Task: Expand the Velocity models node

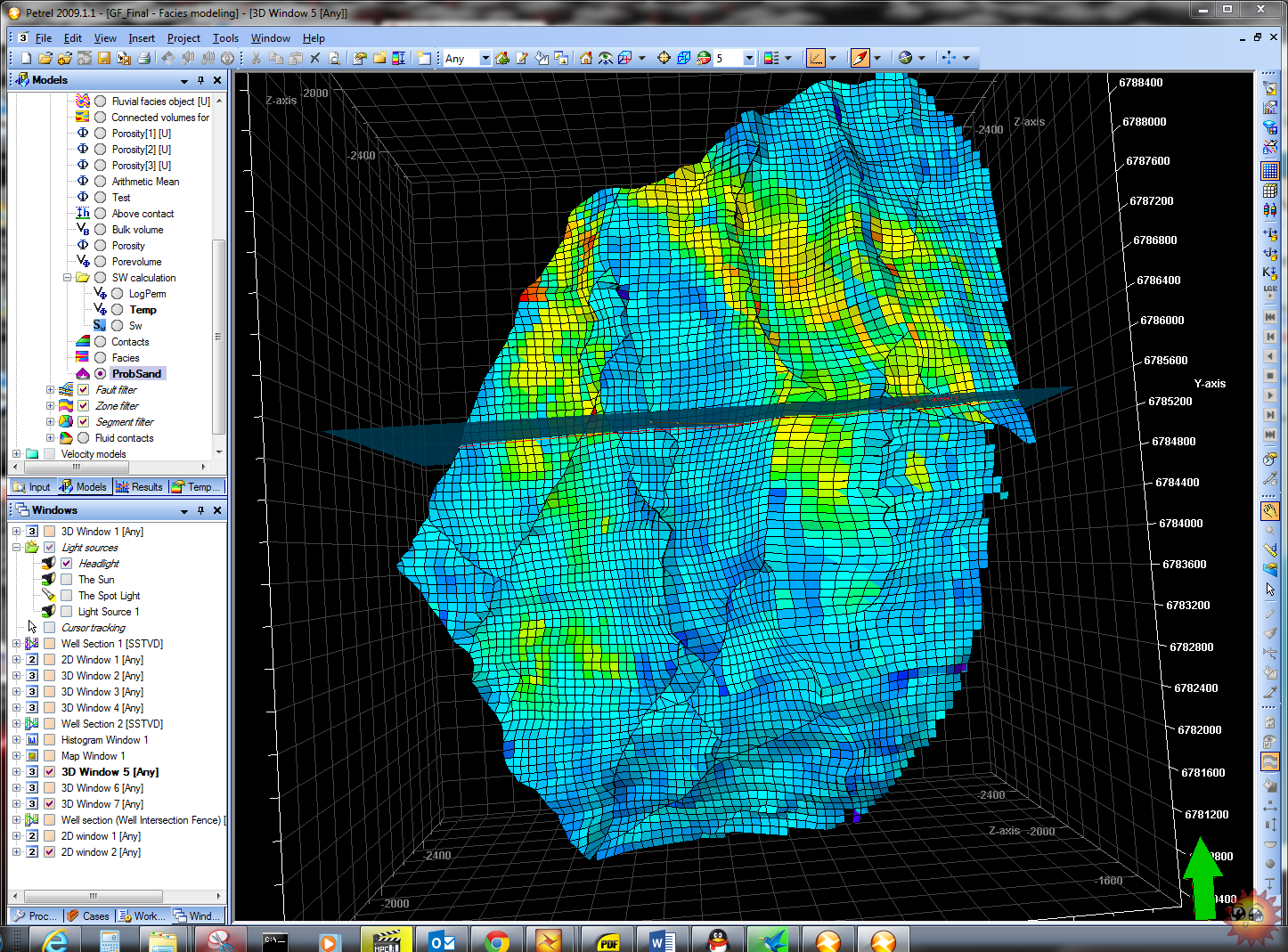Action: tap(16, 454)
